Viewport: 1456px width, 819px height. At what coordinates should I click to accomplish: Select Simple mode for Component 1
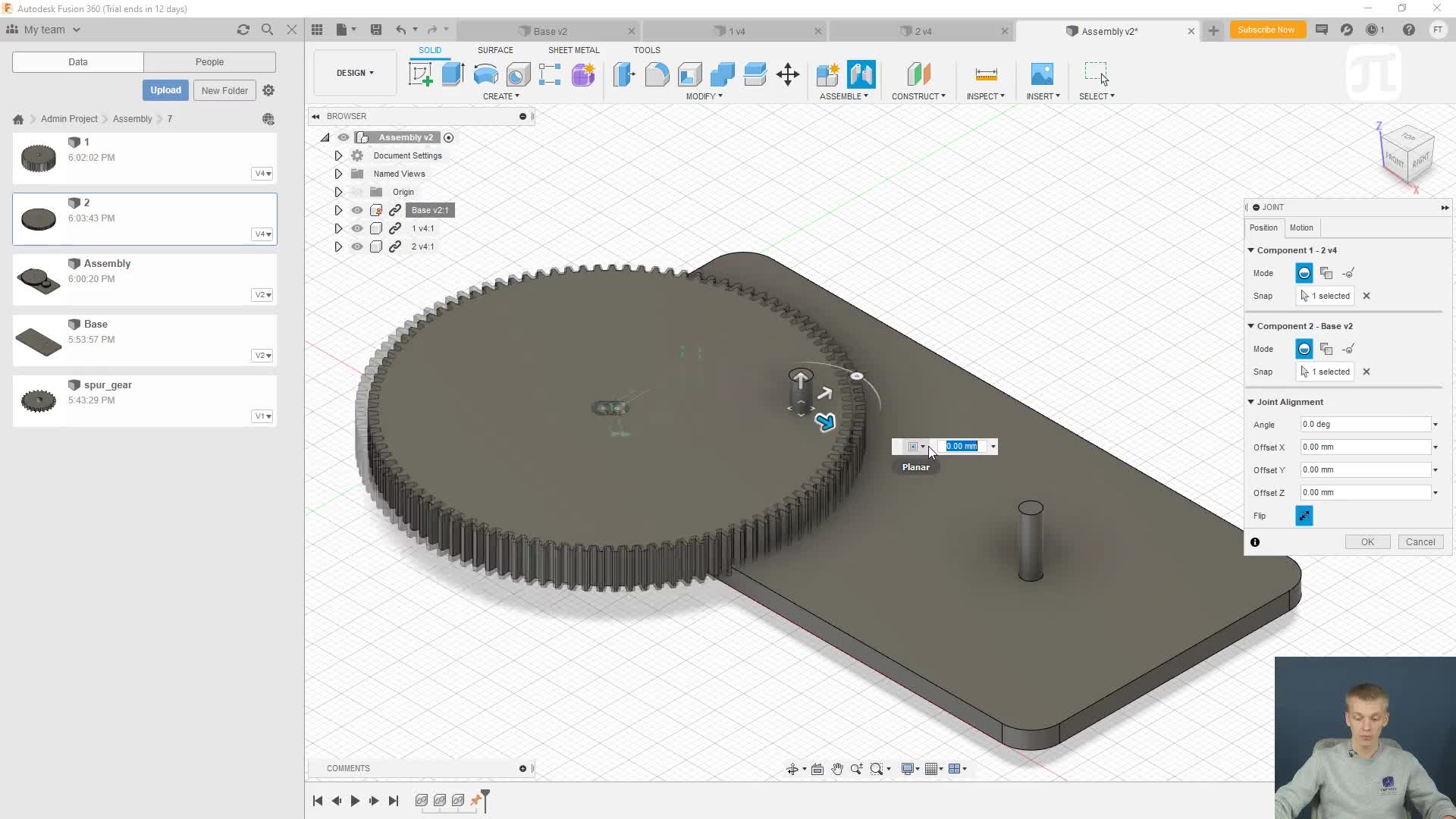pyautogui.click(x=1304, y=273)
